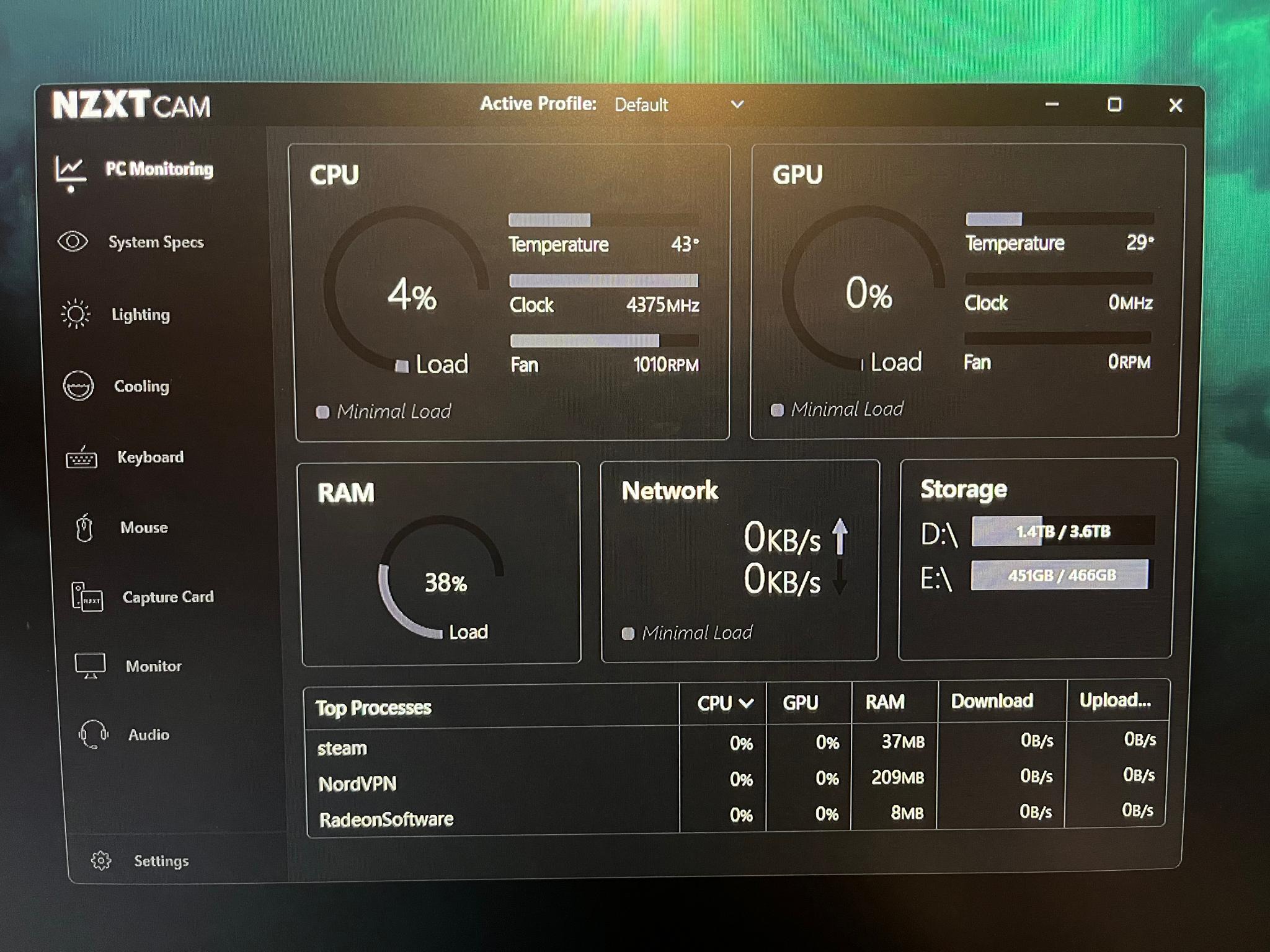Open the Active Profile dropdown
The width and height of the screenshot is (1270, 952).
pyautogui.click(x=678, y=104)
